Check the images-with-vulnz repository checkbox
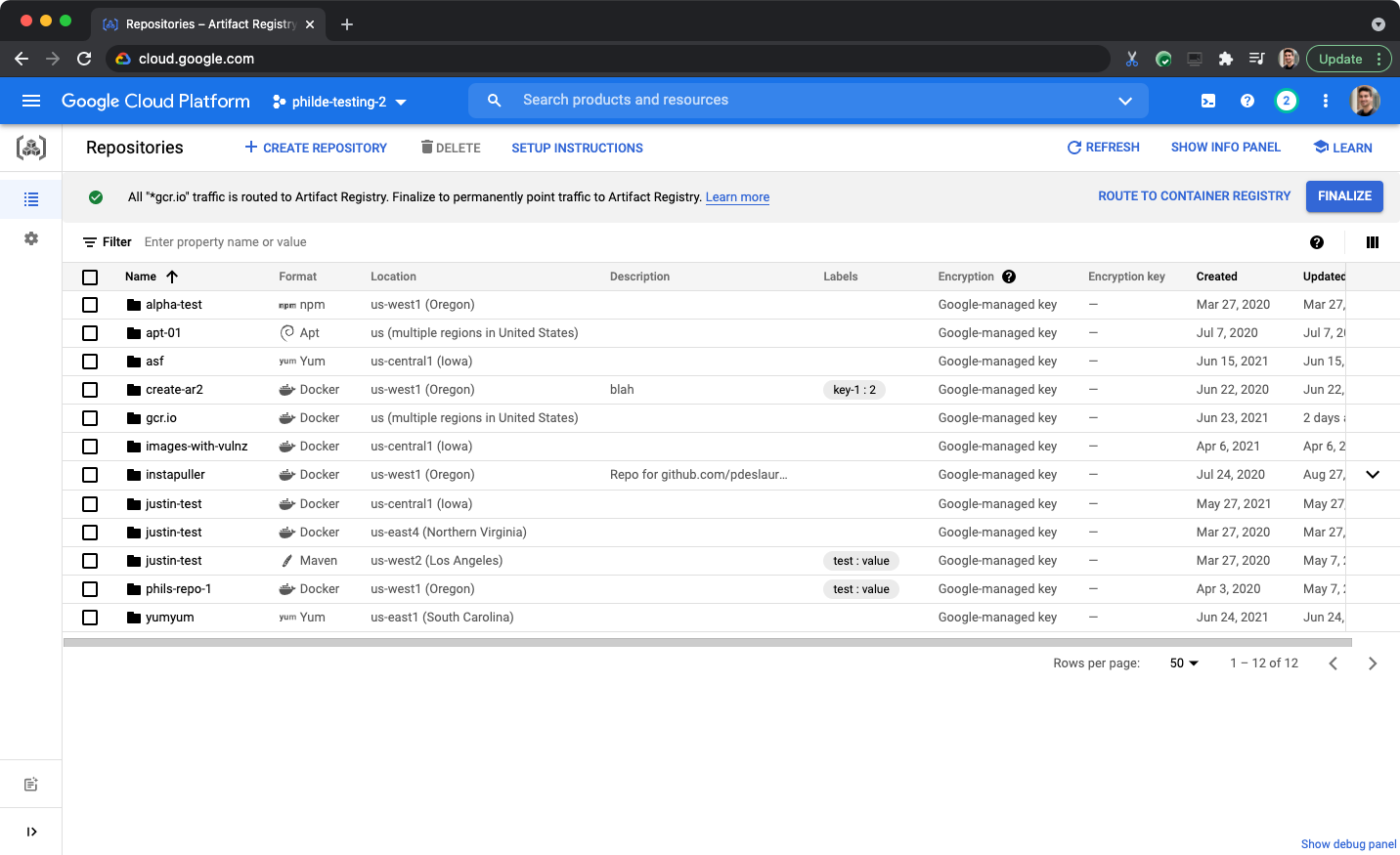This screenshot has width=1400, height=855. pyautogui.click(x=90, y=447)
